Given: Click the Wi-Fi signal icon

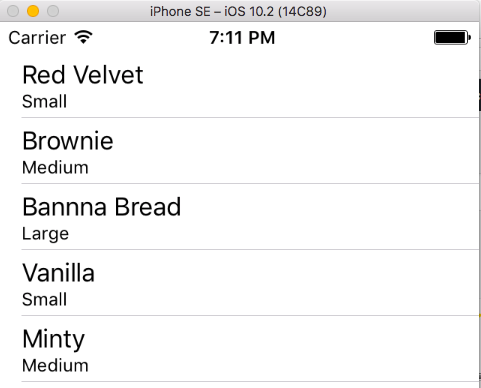Looking at the screenshot, I should tap(83, 37).
